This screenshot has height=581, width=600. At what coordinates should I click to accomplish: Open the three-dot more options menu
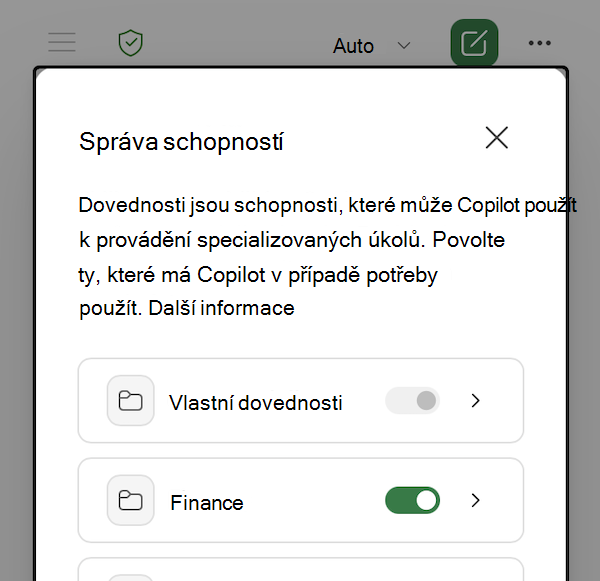(x=540, y=43)
